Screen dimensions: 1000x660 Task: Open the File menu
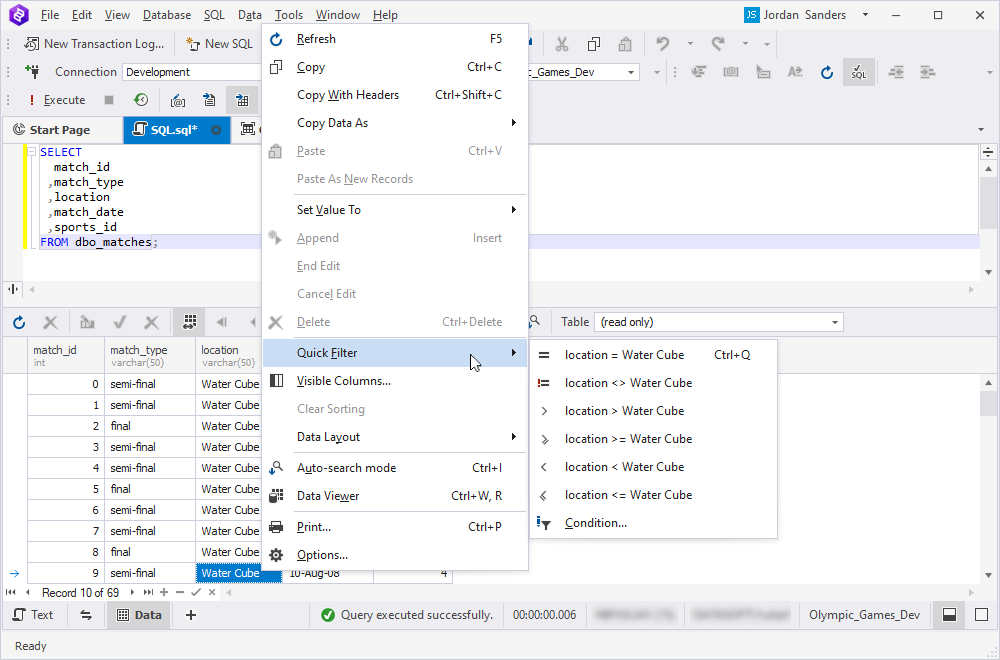pyautogui.click(x=49, y=15)
